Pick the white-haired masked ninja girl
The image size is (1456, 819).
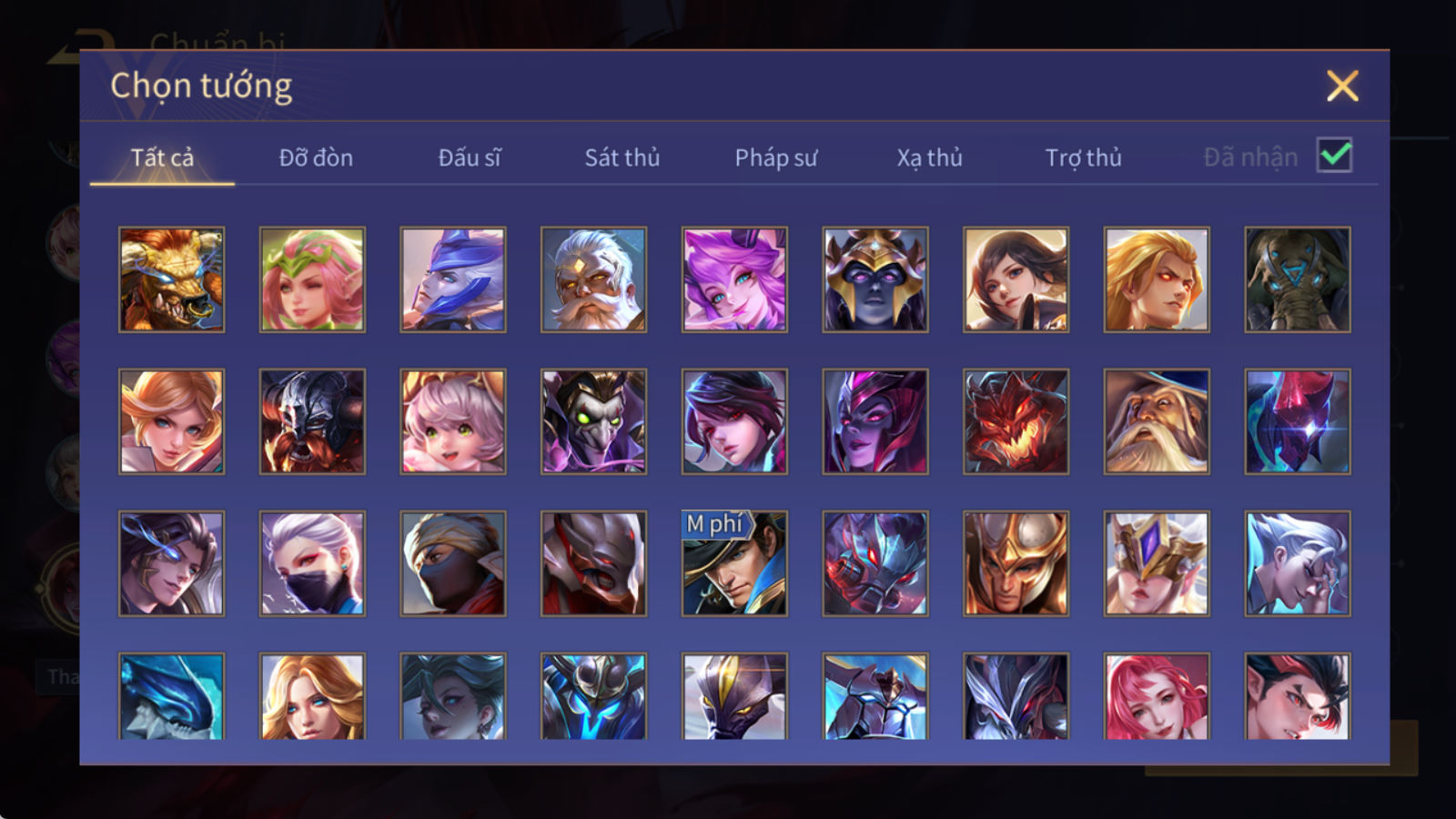(312, 563)
